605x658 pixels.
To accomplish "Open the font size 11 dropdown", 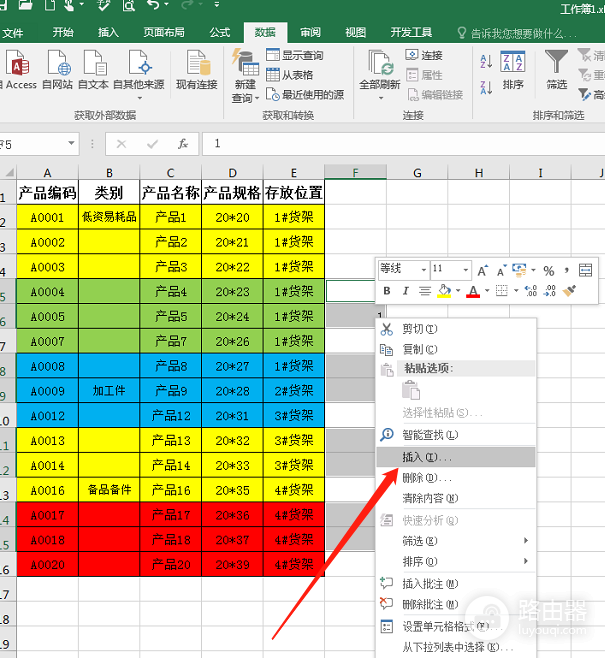I will coord(466,269).
